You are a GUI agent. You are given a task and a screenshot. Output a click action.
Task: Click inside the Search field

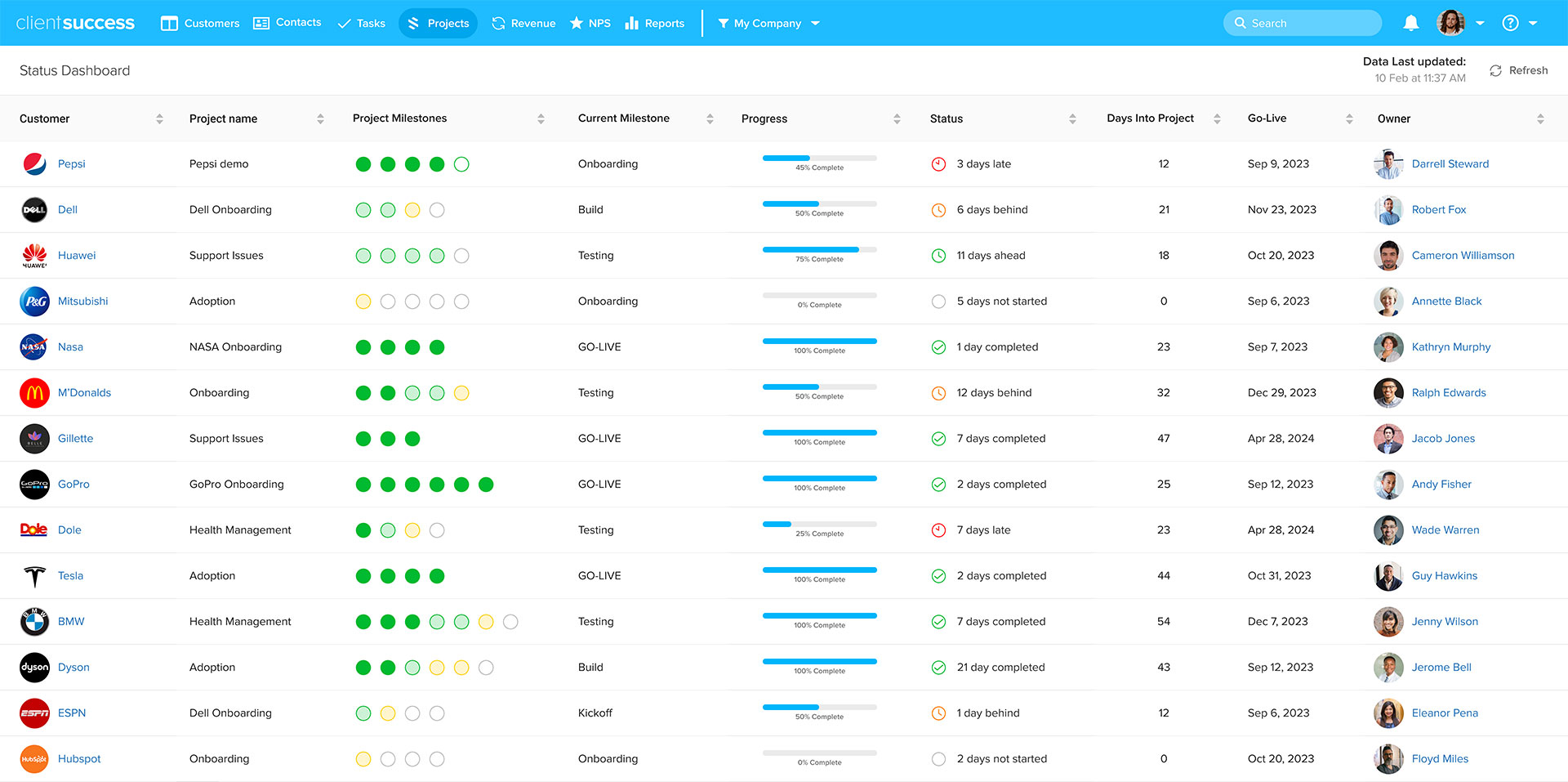1302,23
